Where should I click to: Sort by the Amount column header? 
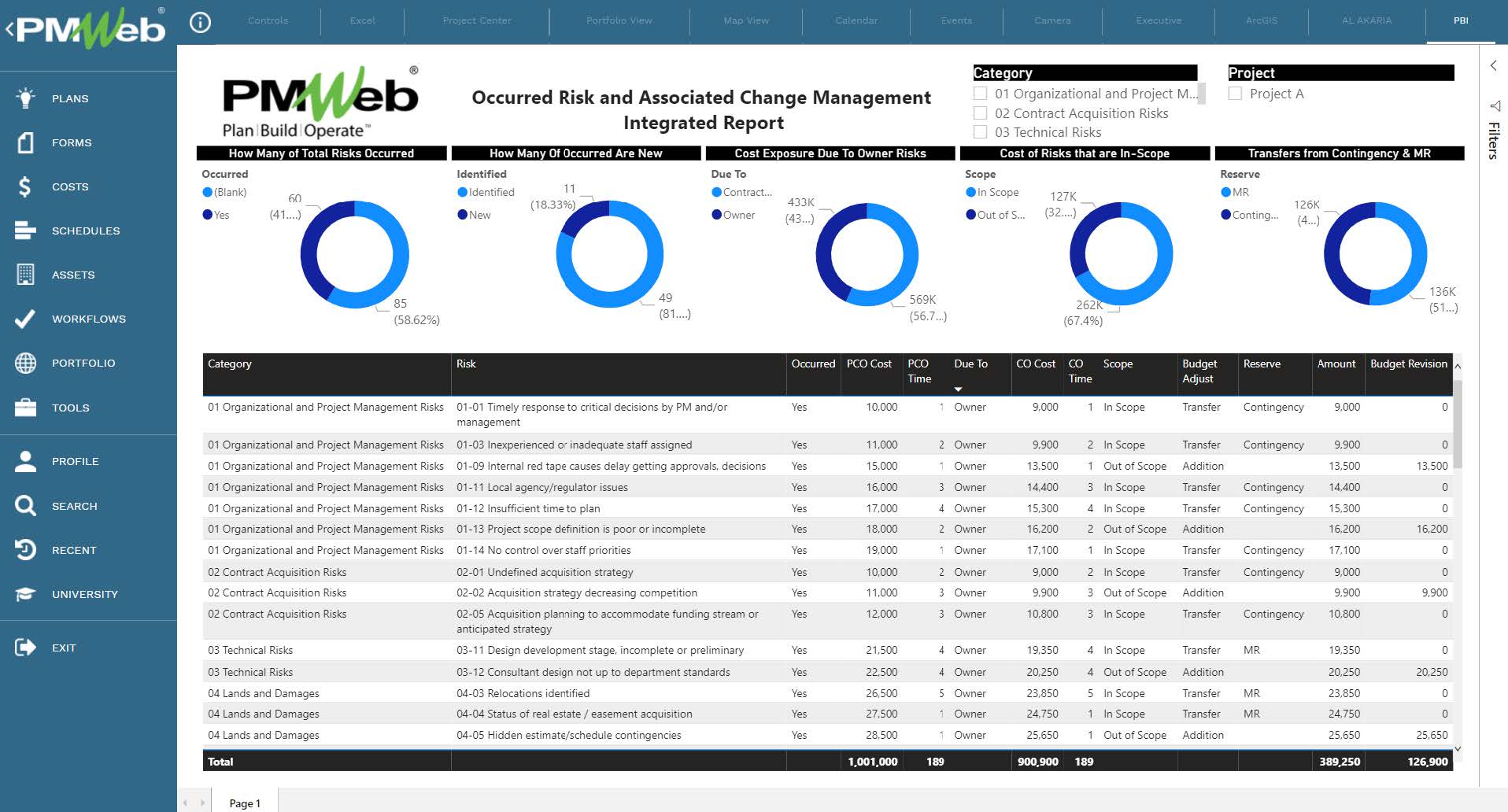coord(1336,364)
